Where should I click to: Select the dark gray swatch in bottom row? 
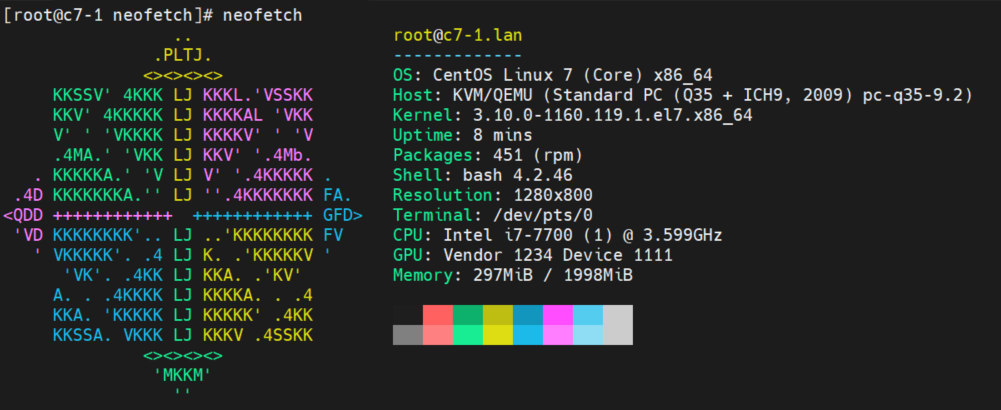[x=408, y=334]
